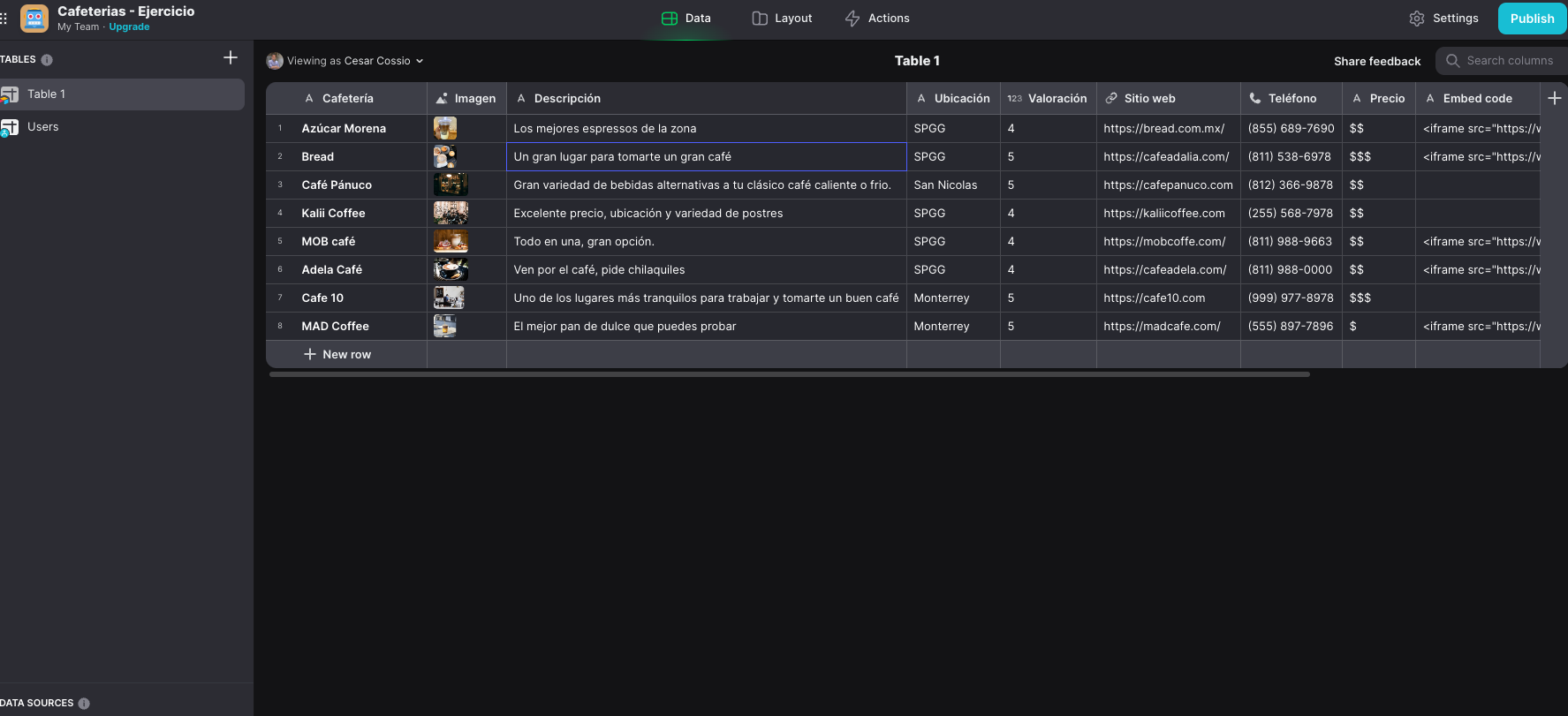Open the Azúcar Morena image thumbnail
This screenshot has height=716, width=1568.
point(445,128)
